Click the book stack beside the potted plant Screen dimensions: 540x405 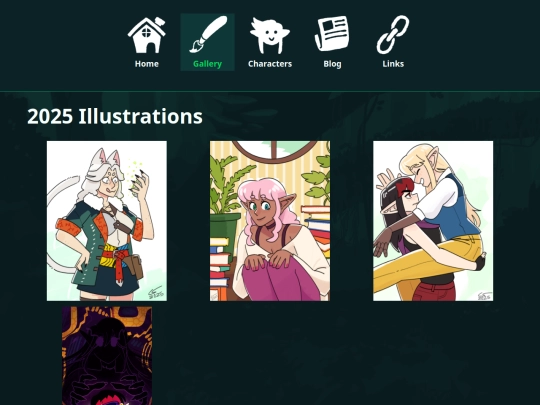pyautogui.click(x=220, y=269)
